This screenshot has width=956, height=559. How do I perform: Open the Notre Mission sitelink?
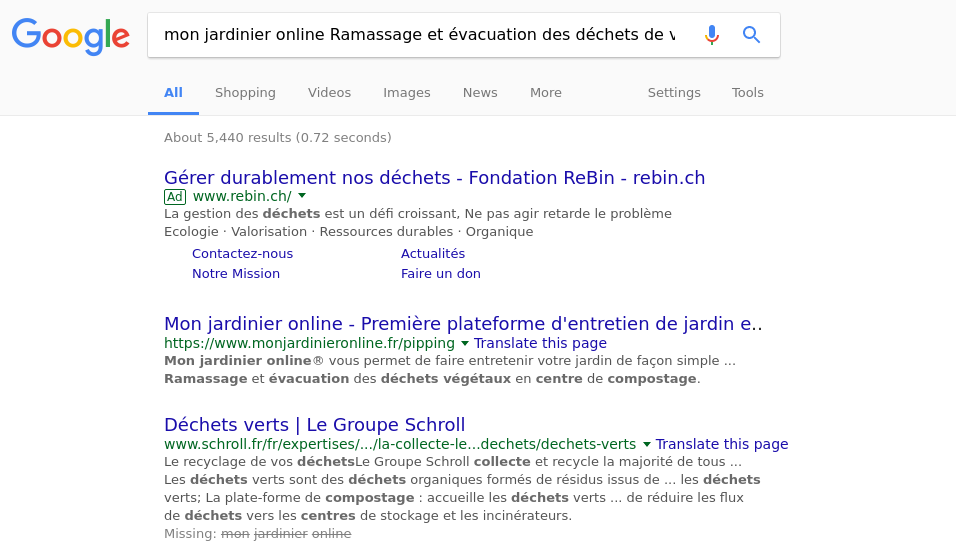pyautogui.click(x=236, y=274)
